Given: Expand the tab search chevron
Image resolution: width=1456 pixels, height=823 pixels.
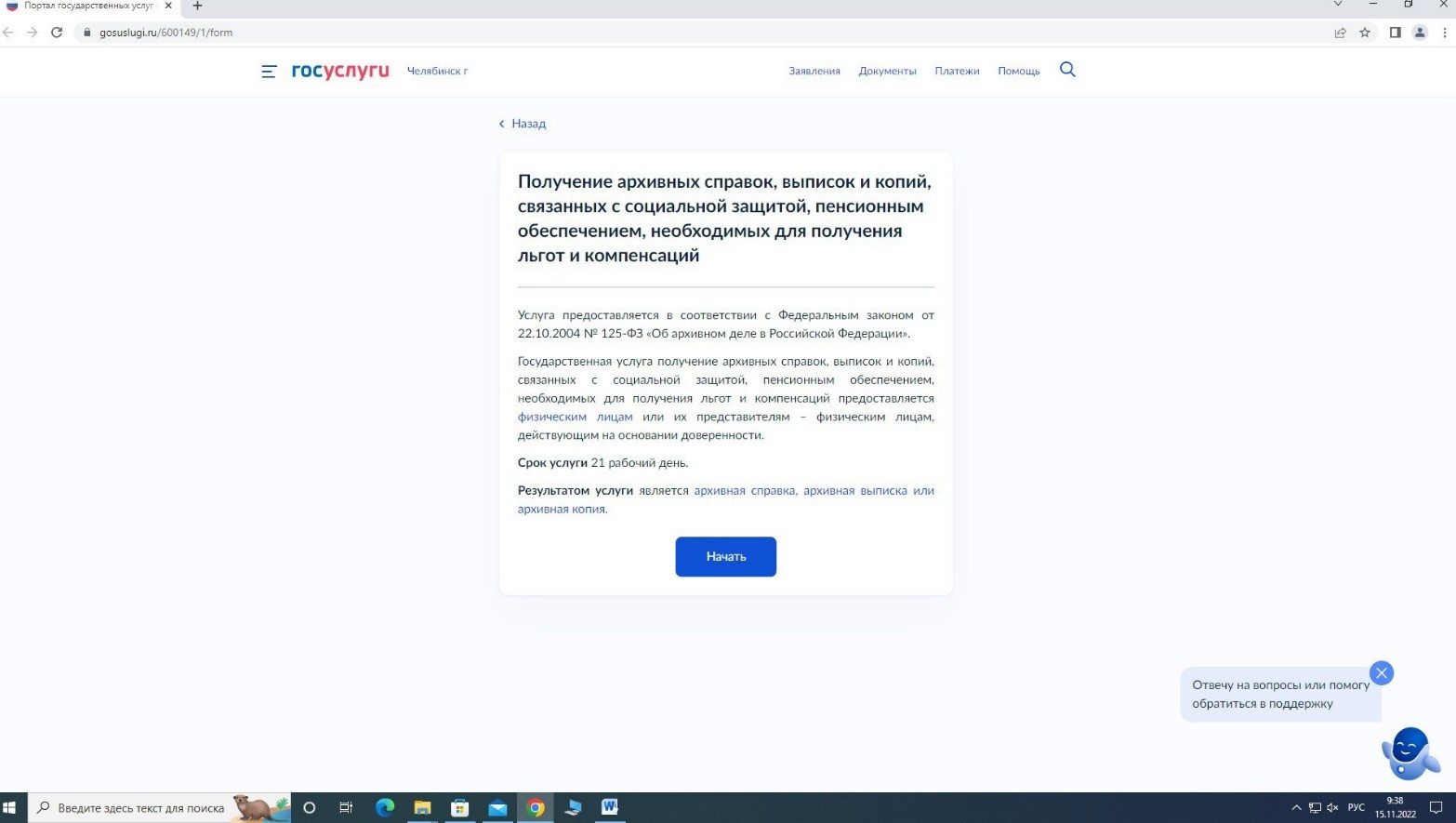Looking at the screenshot, I should pyautogui.click(x=1337, y=5).
